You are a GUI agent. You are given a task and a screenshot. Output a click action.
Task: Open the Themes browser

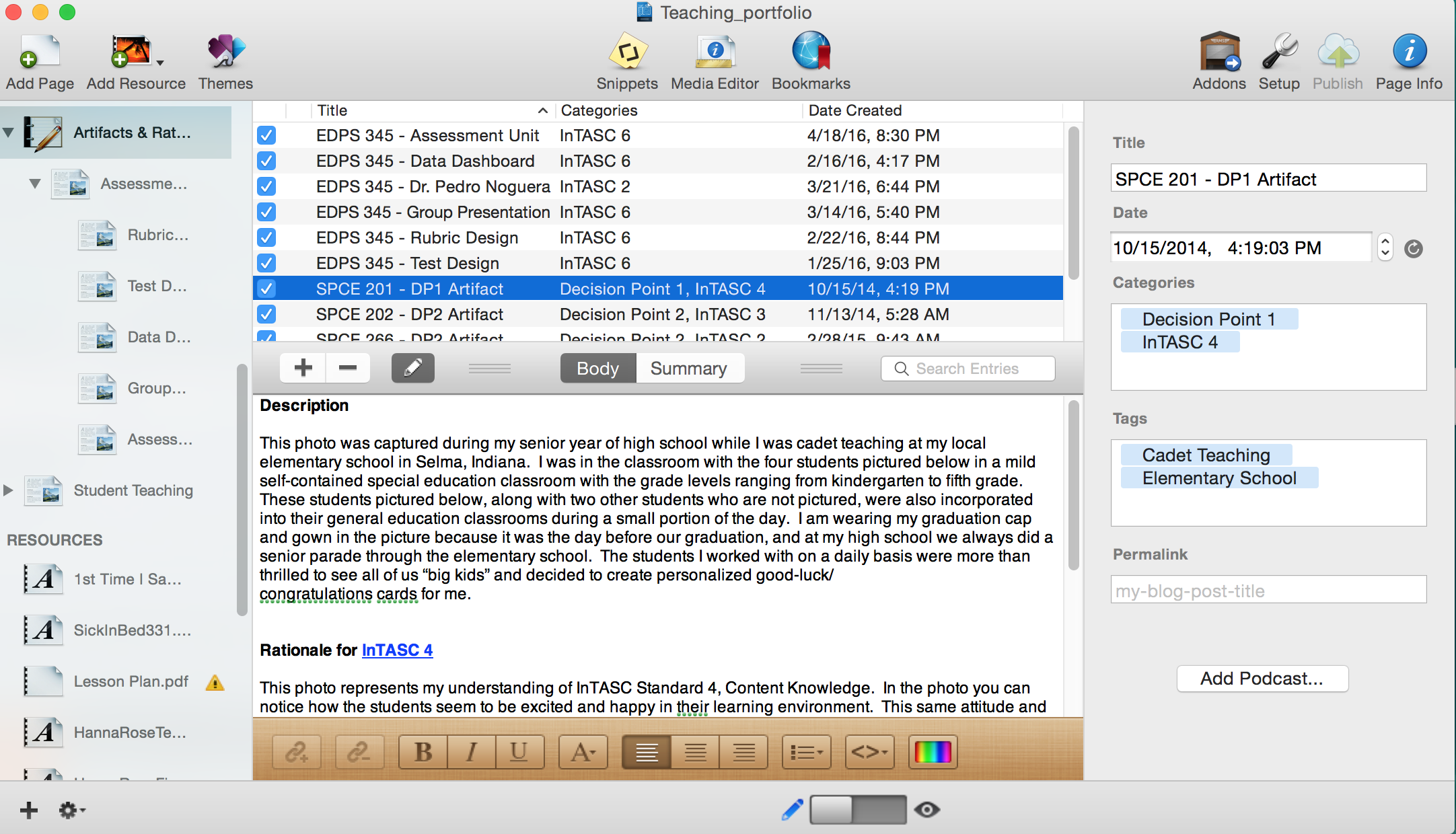tap(225, 52)
